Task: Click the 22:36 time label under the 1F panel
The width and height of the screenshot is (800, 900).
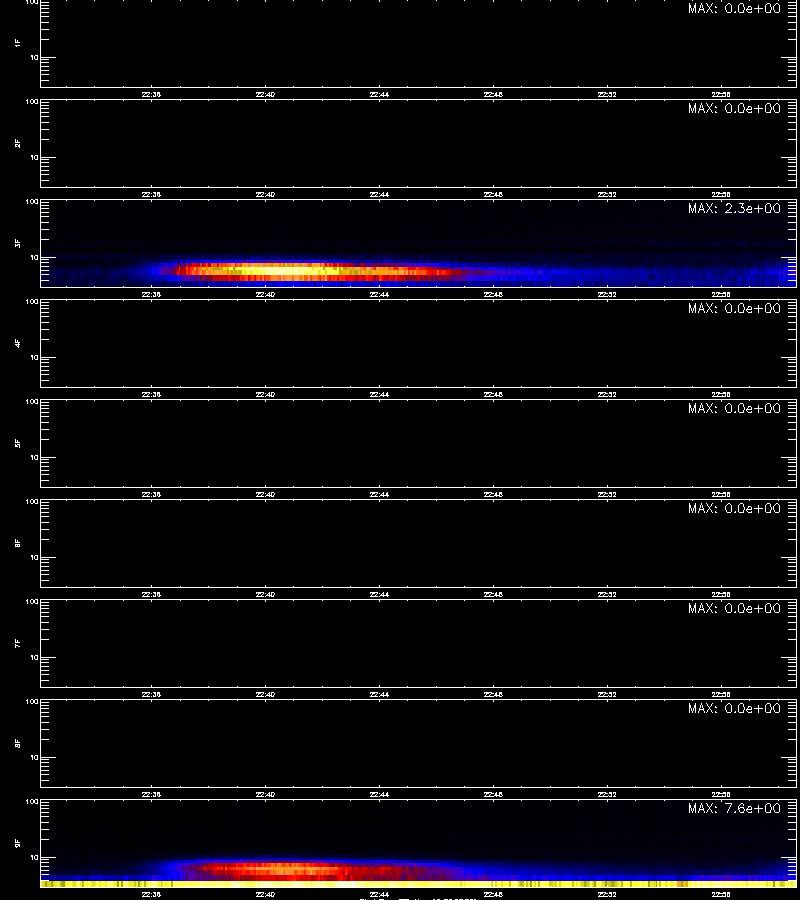Action: 151,95
